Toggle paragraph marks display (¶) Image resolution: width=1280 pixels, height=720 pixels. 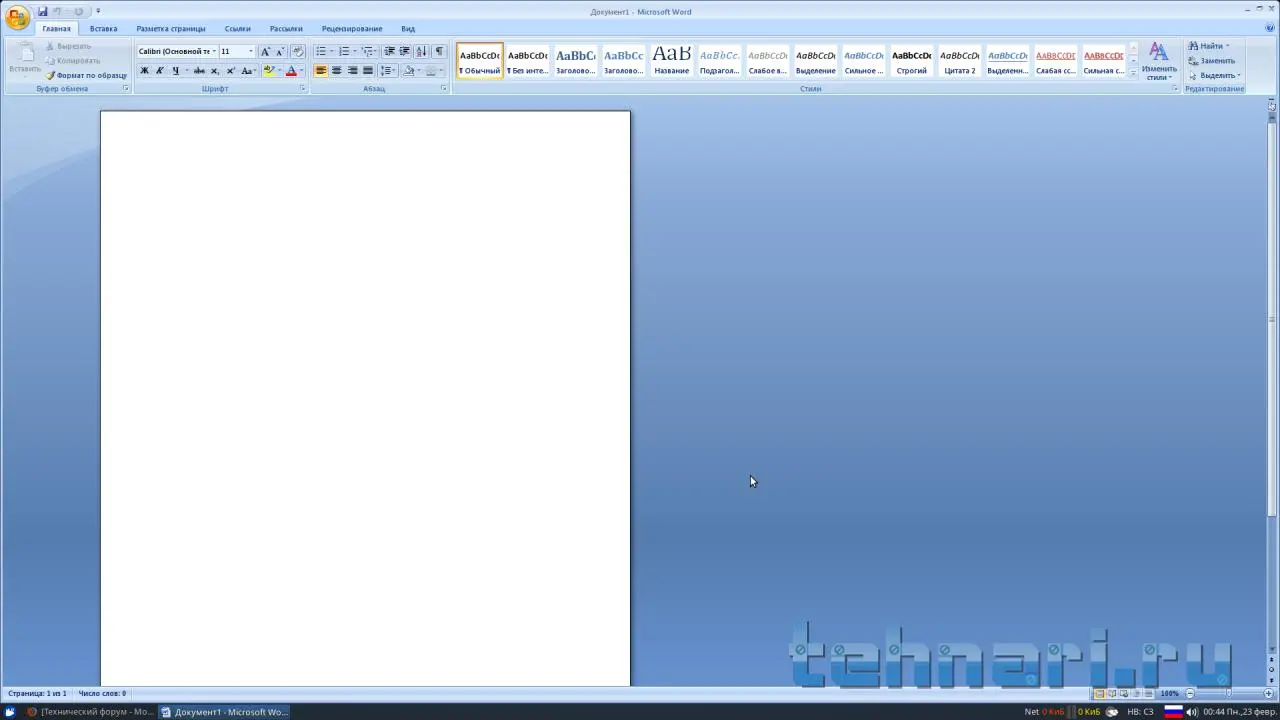tap(439, 51)
